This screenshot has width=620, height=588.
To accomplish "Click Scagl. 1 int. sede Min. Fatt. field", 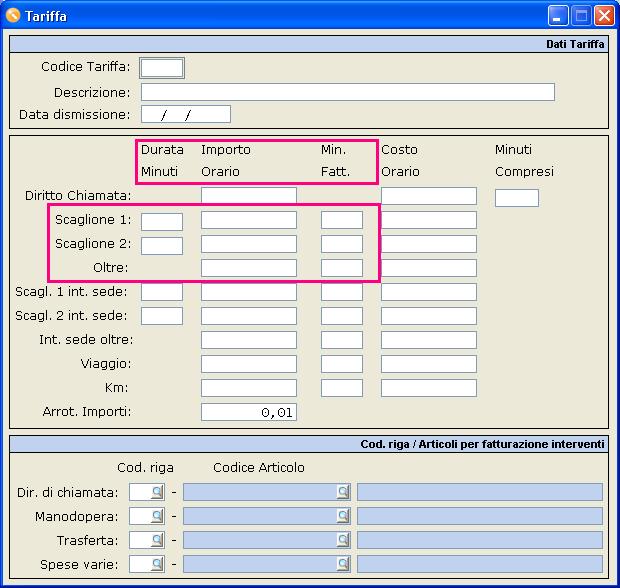I will (x=342, y=292).
